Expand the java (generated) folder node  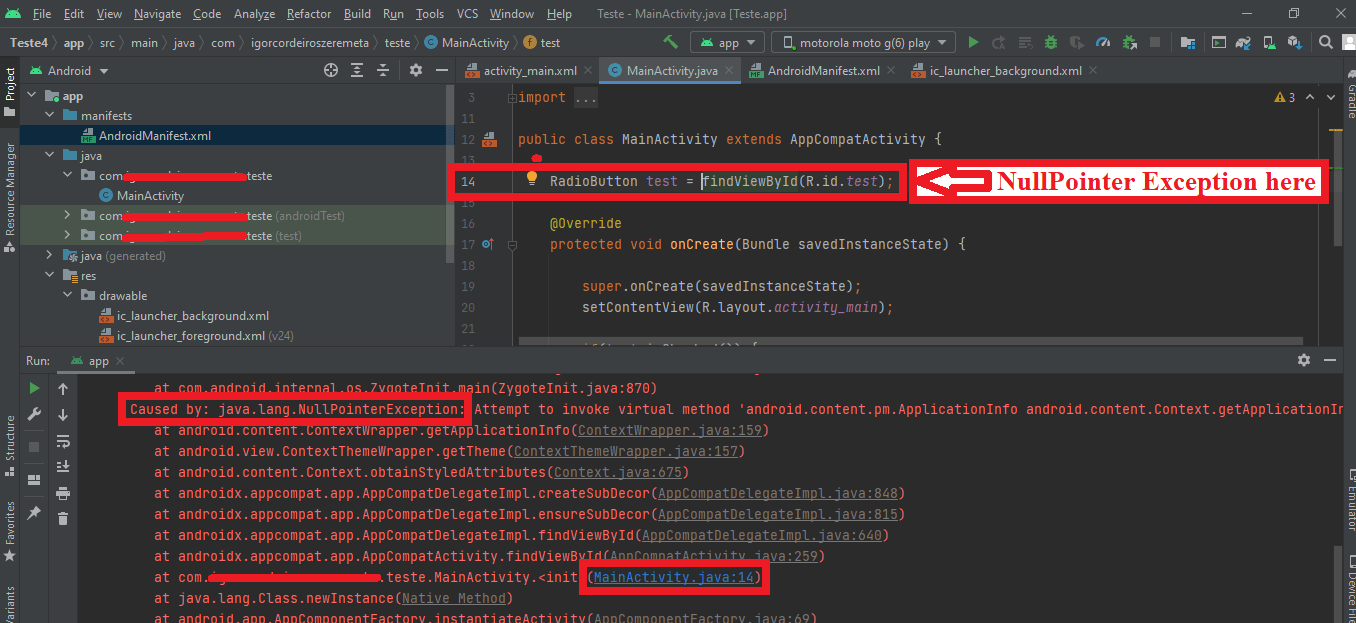48,256
